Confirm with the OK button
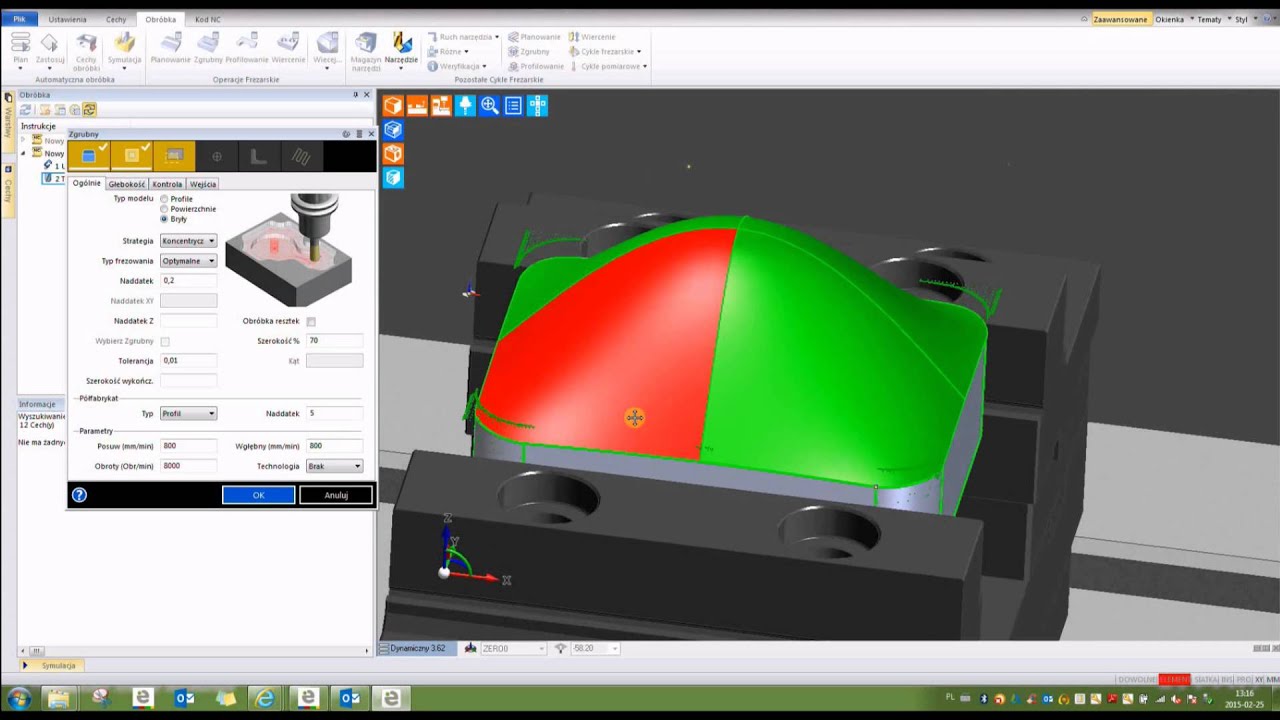This screenshot has width=1280, height=720. 258,495
